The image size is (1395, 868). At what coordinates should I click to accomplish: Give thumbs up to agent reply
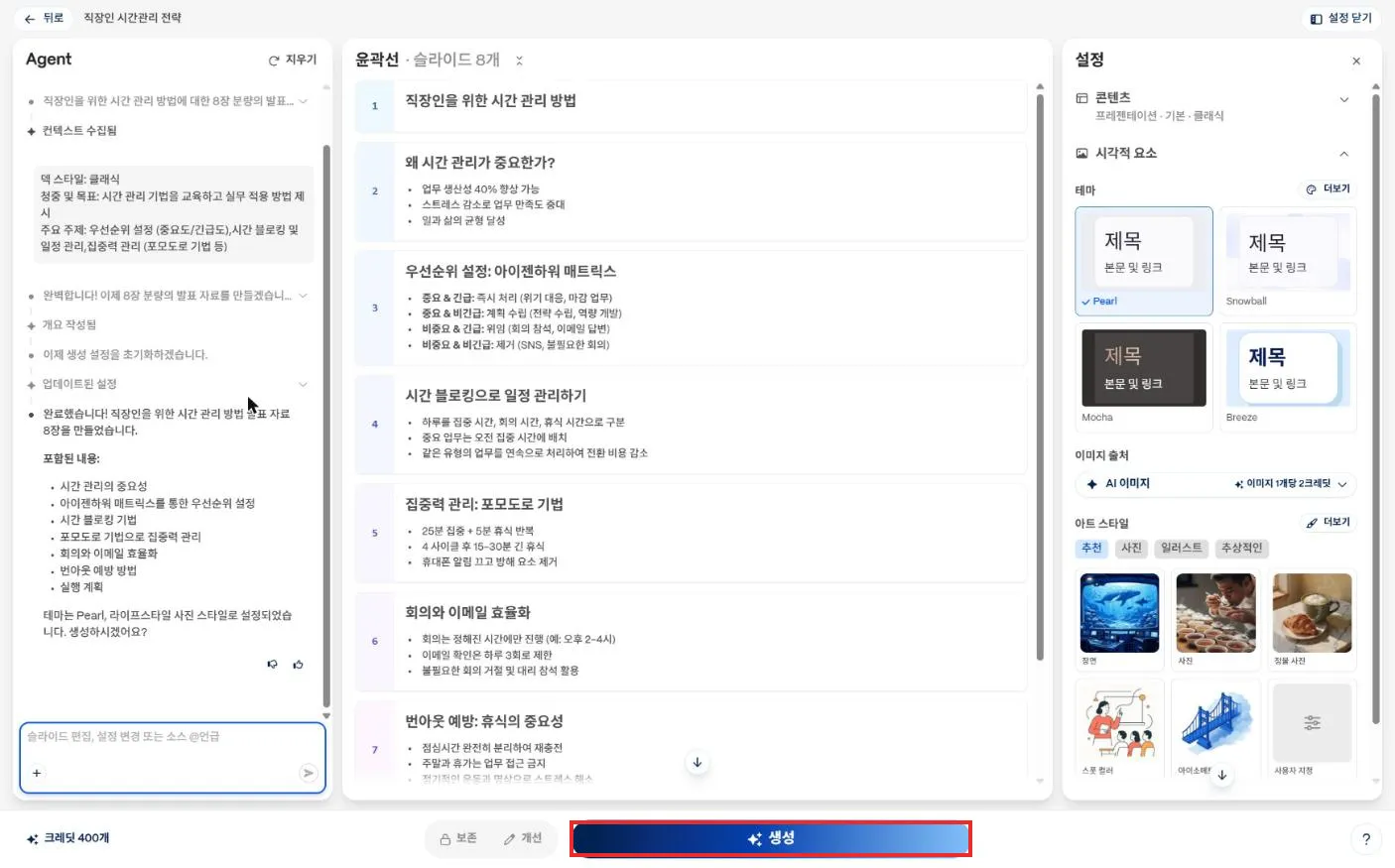tap(299, 665)
